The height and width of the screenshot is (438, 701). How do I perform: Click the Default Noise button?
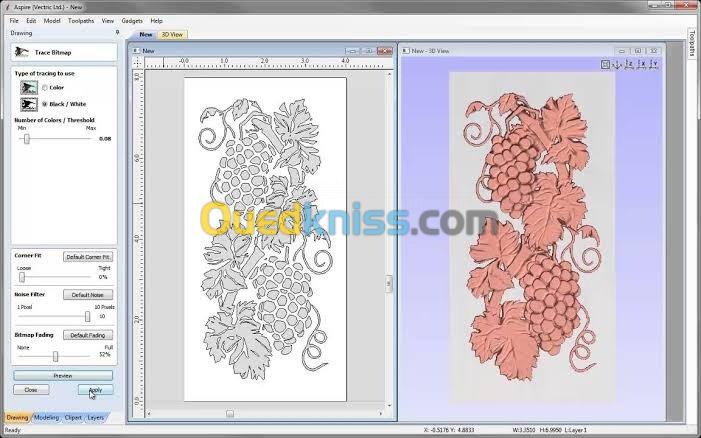88,295
